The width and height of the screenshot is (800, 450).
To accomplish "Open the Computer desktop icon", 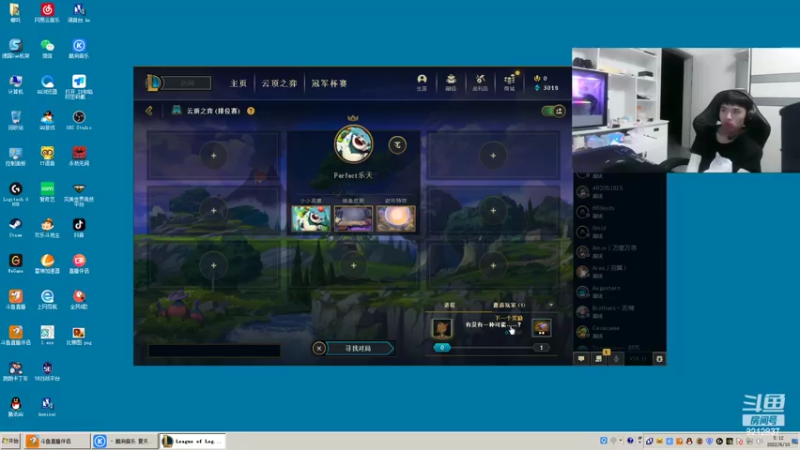I will pyautogui.click(x=15, y=85).
